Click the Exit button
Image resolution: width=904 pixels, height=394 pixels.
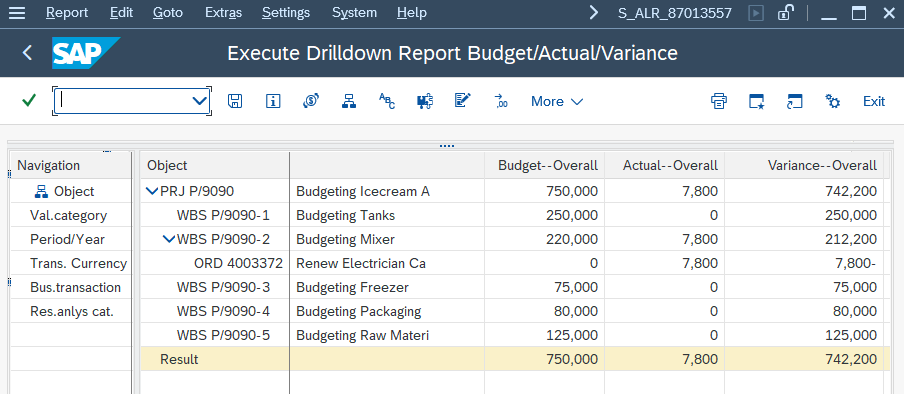[873, 101]
